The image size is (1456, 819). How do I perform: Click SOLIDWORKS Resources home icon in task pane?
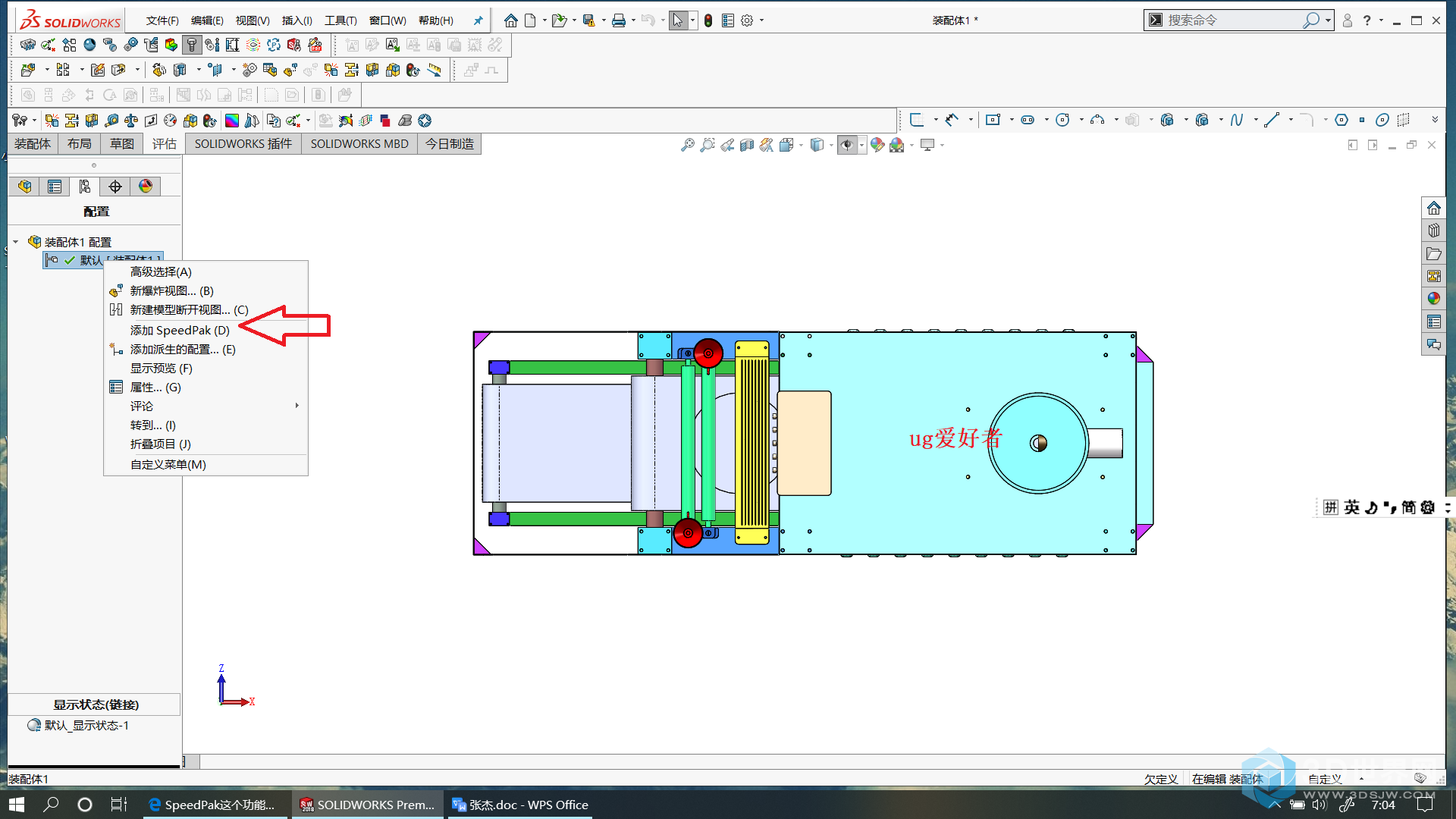pos(1433,208)
